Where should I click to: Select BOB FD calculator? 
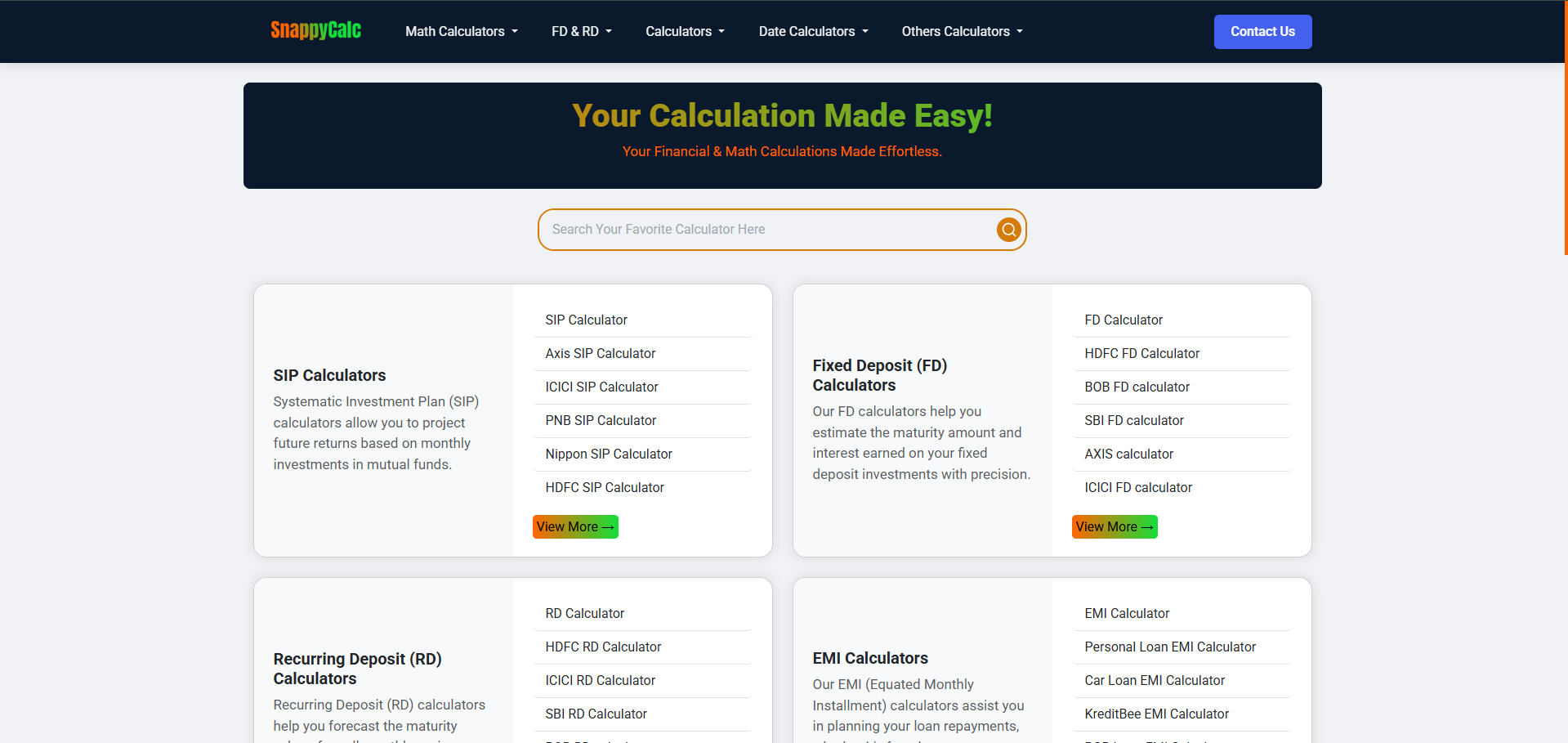1182,387
